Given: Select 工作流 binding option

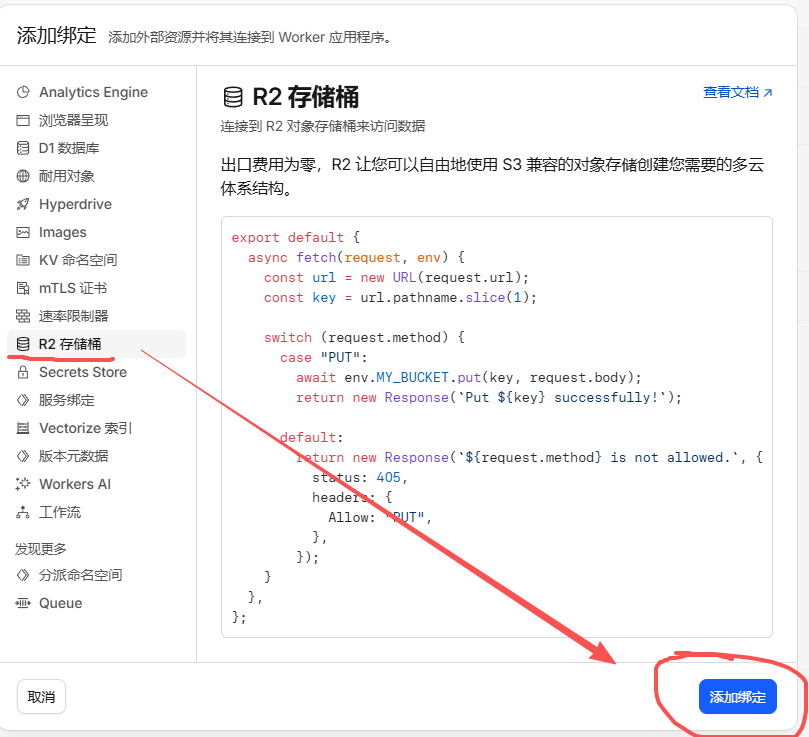Looking at the screenshot, I should (60, 512).
